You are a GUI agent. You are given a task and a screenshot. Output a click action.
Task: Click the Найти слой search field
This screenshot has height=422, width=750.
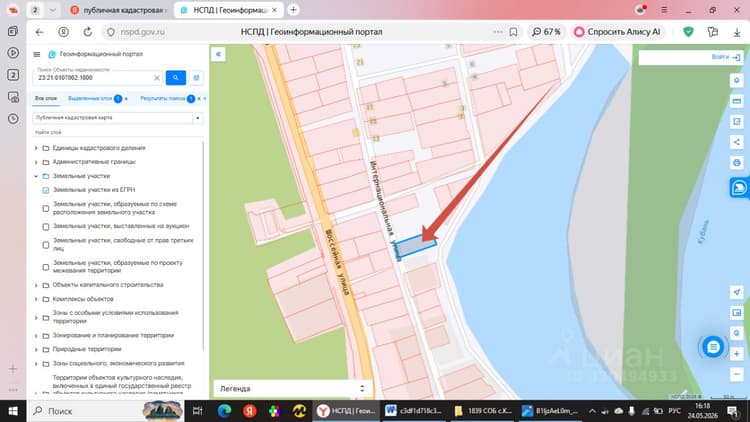(118, 132)
